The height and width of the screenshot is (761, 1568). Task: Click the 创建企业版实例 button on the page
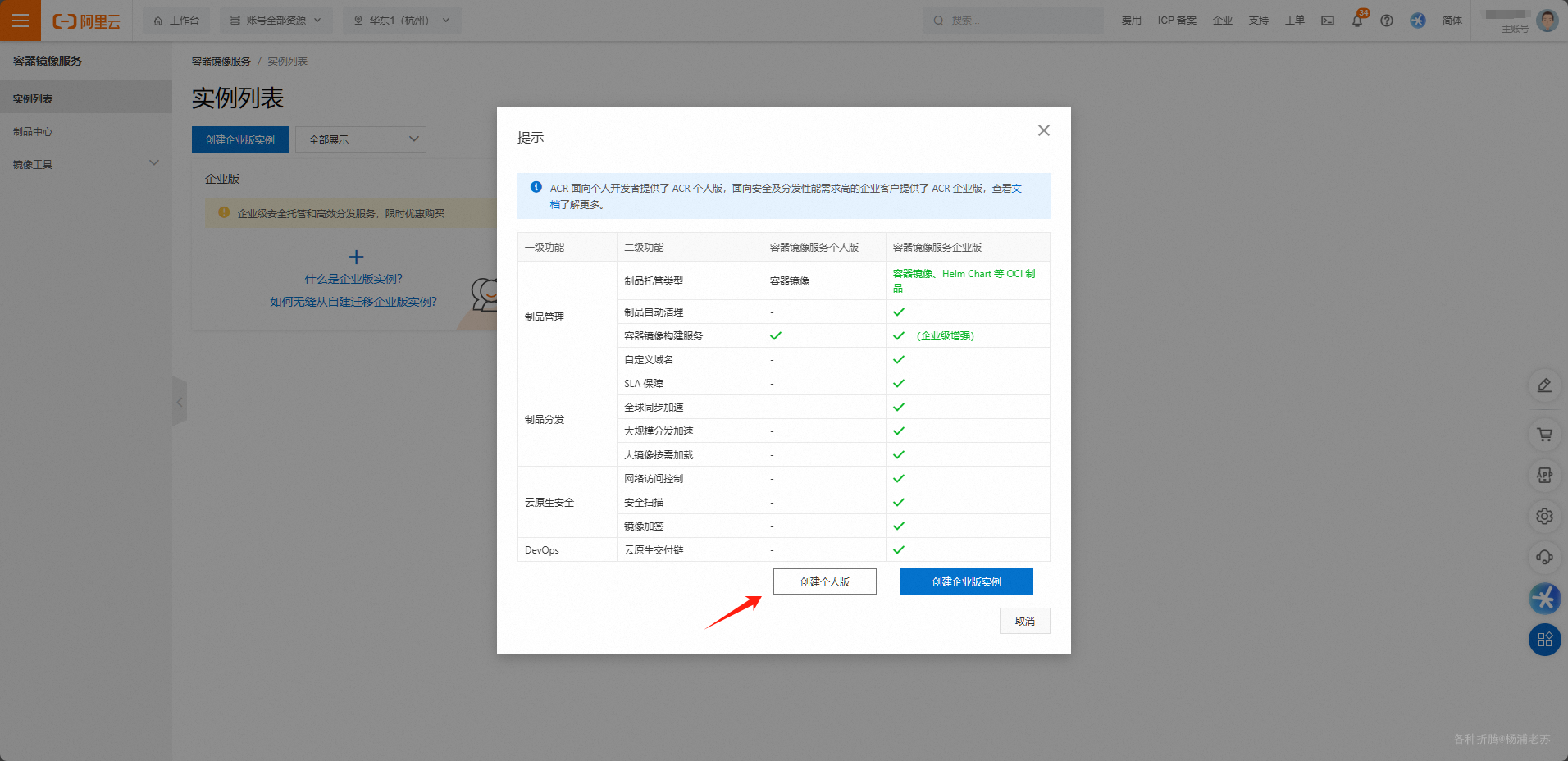[240, 139]
